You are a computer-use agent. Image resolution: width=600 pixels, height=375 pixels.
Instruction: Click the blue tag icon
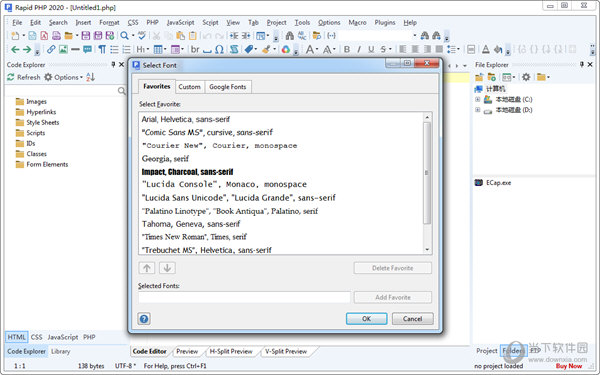click(249, 49)
